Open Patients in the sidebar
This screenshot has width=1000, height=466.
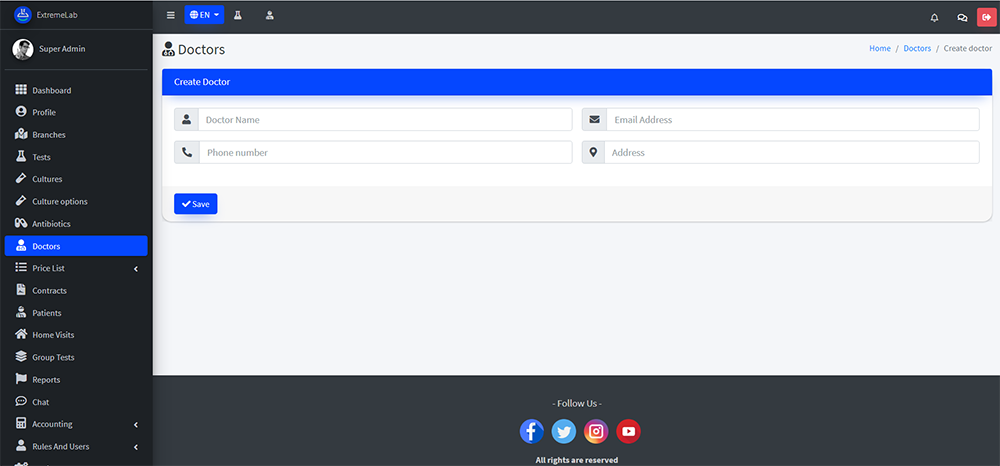46,313
